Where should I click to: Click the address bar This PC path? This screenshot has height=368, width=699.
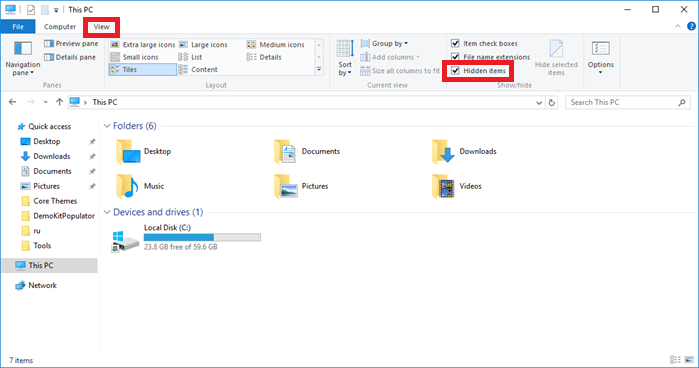tap(105, 102)
